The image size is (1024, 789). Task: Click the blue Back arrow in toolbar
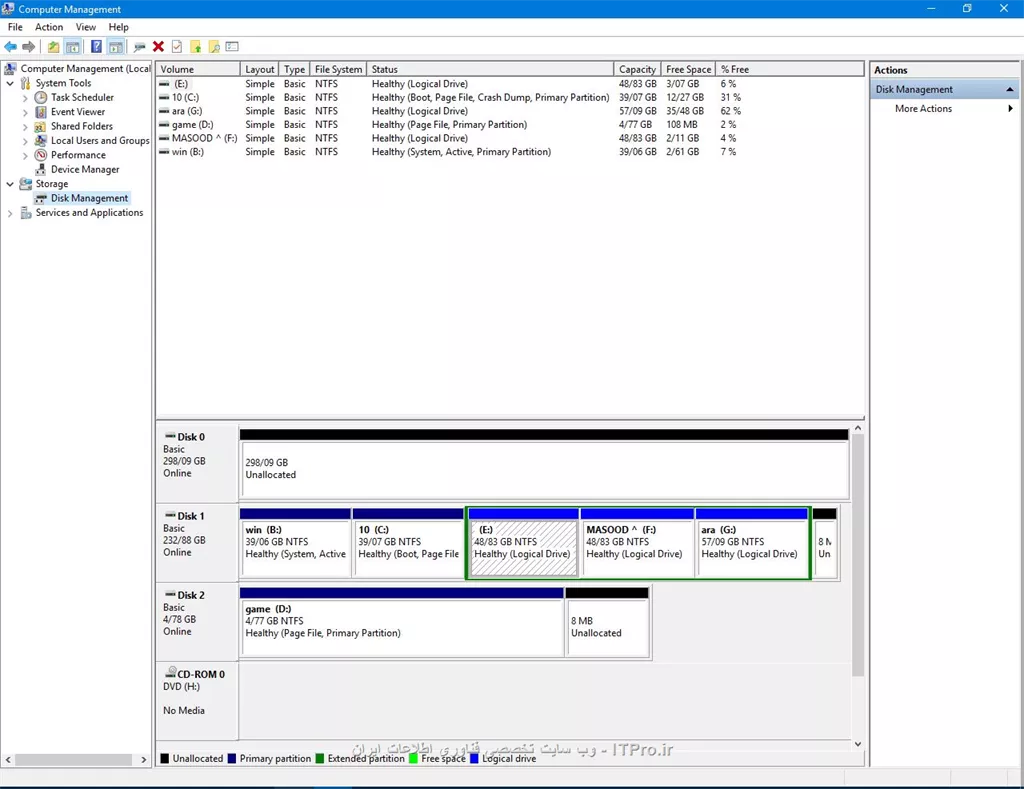(x=11, y=47)
